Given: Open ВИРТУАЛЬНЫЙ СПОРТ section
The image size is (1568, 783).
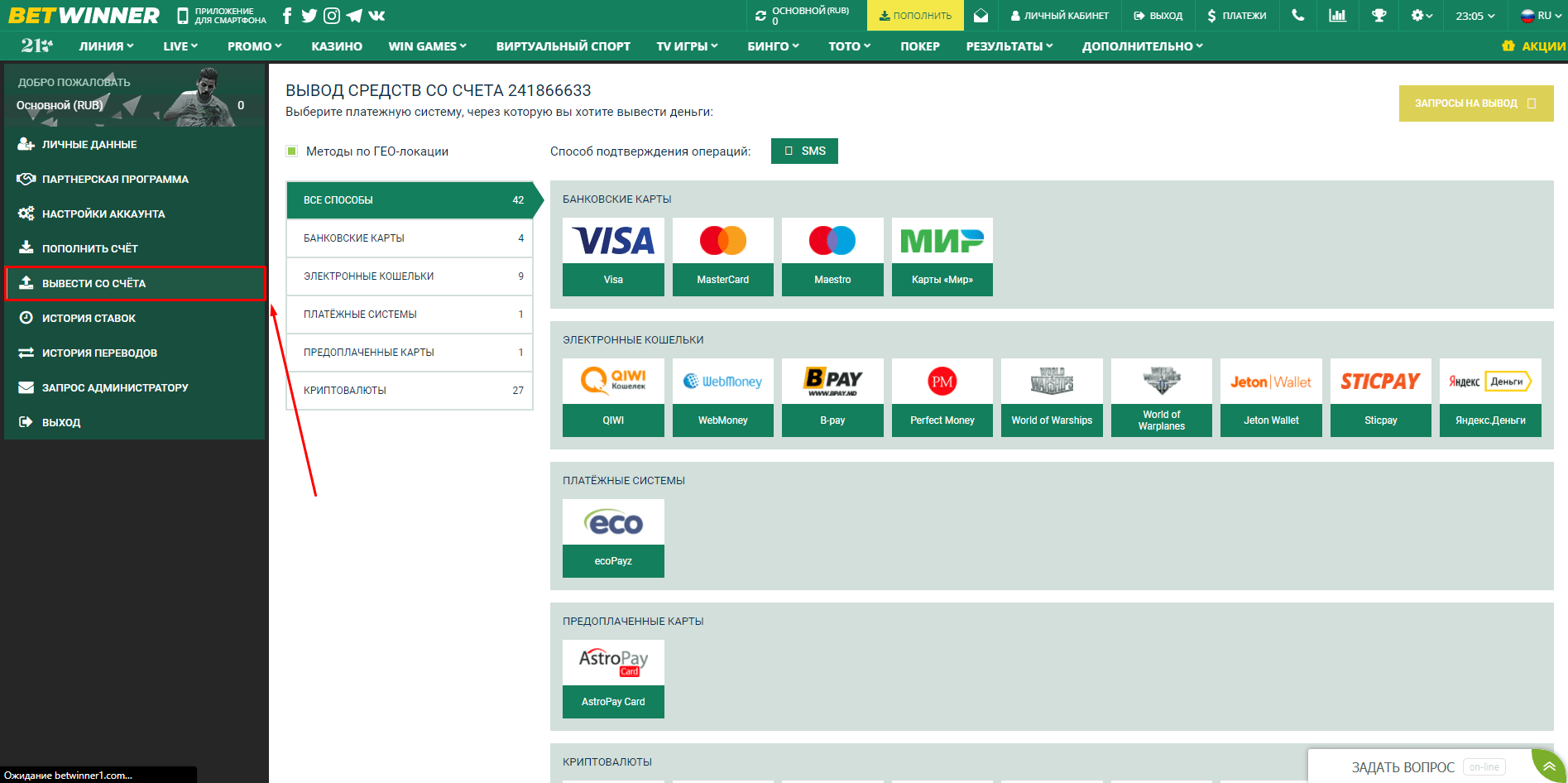Looking at the screenshot, I should click(563, 46).
